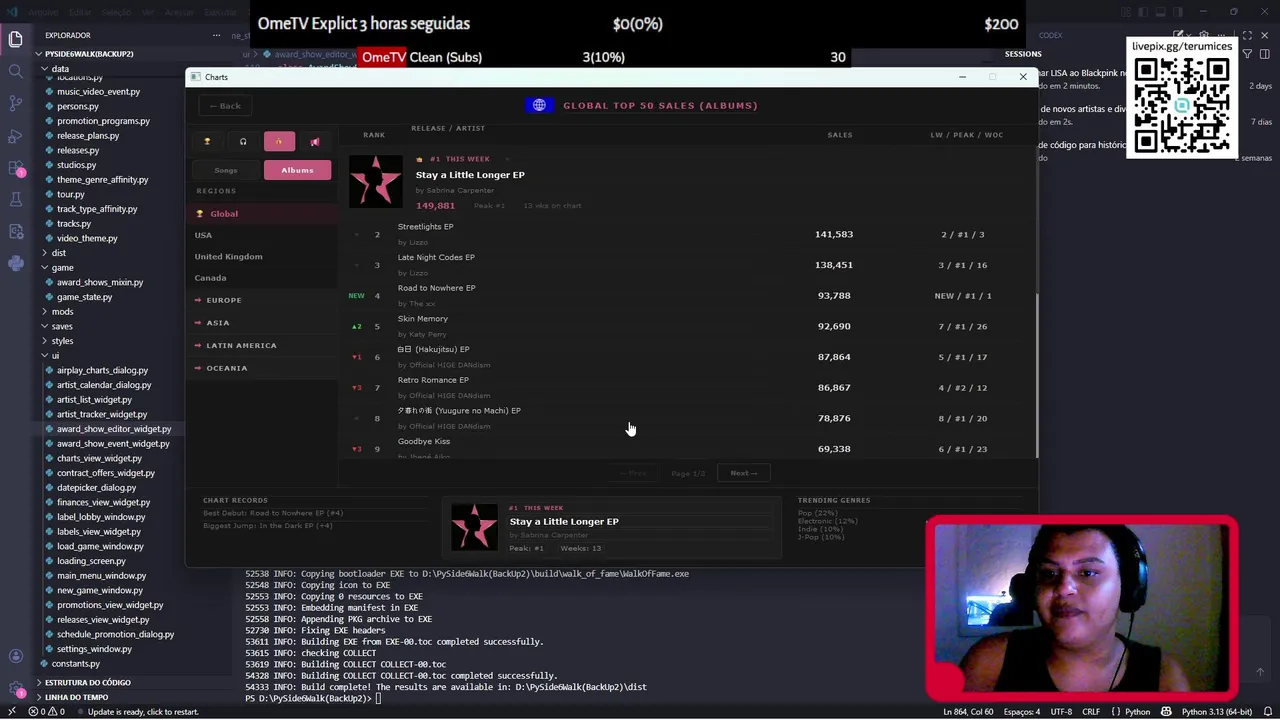1280x720 pixels.
Task: Open the Explorer panel more actions ellipsis
Action: 216,35
